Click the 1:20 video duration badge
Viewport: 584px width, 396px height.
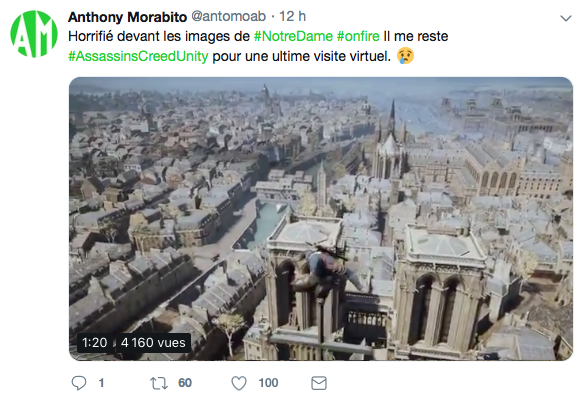point(95,342)
